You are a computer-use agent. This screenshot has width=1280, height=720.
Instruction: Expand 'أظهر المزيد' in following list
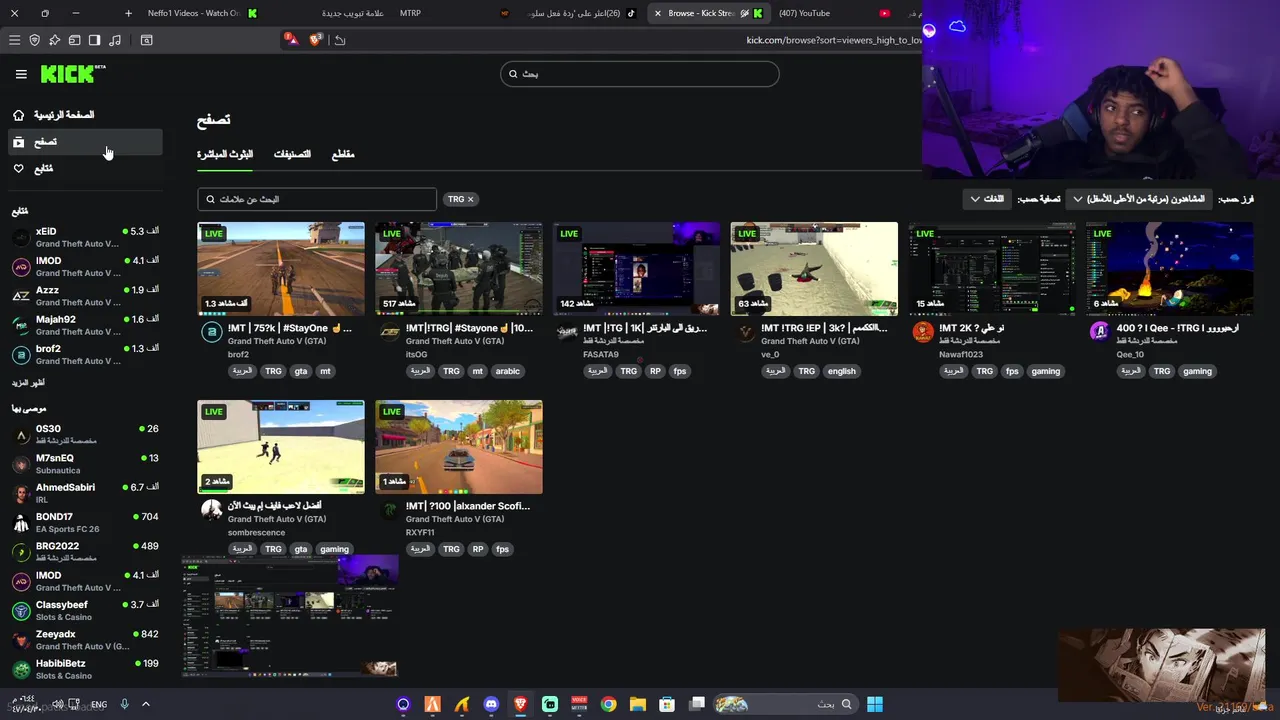pyautogui.click(x=28, y=383)
